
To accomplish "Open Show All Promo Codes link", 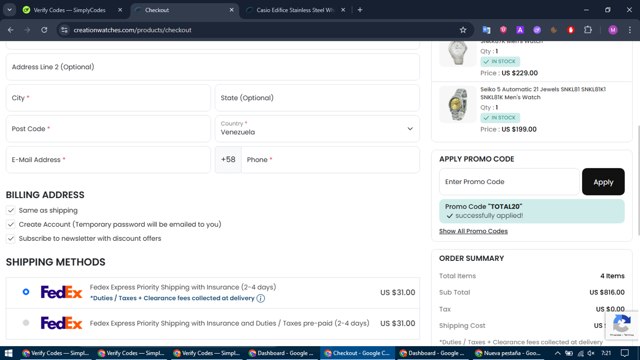I will [473, 231].
